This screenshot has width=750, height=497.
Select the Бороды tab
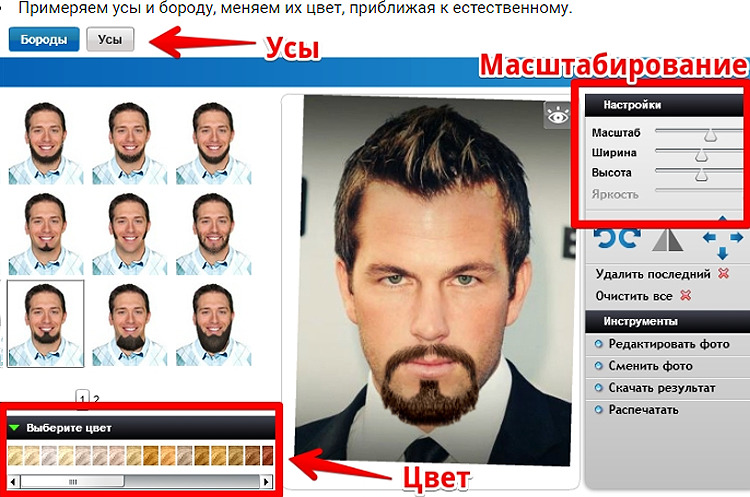tap(44, 39)
